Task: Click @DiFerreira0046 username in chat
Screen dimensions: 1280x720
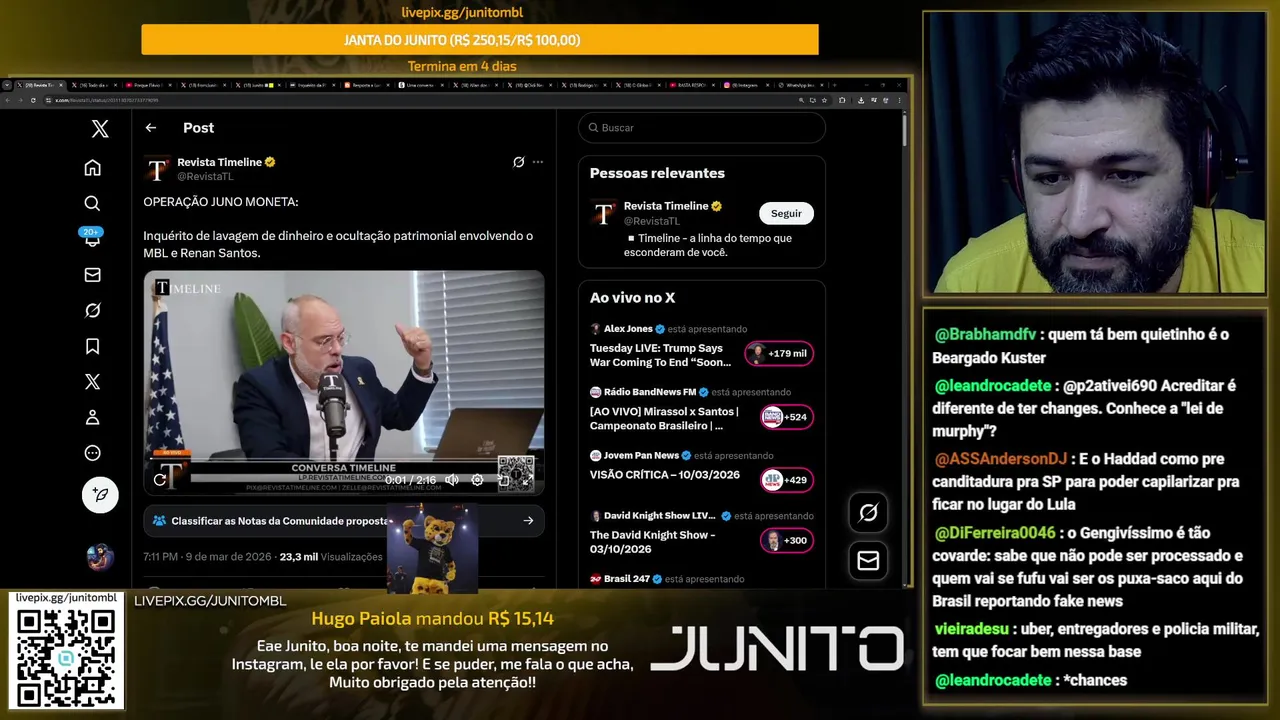Action: (x=995, y=533)
